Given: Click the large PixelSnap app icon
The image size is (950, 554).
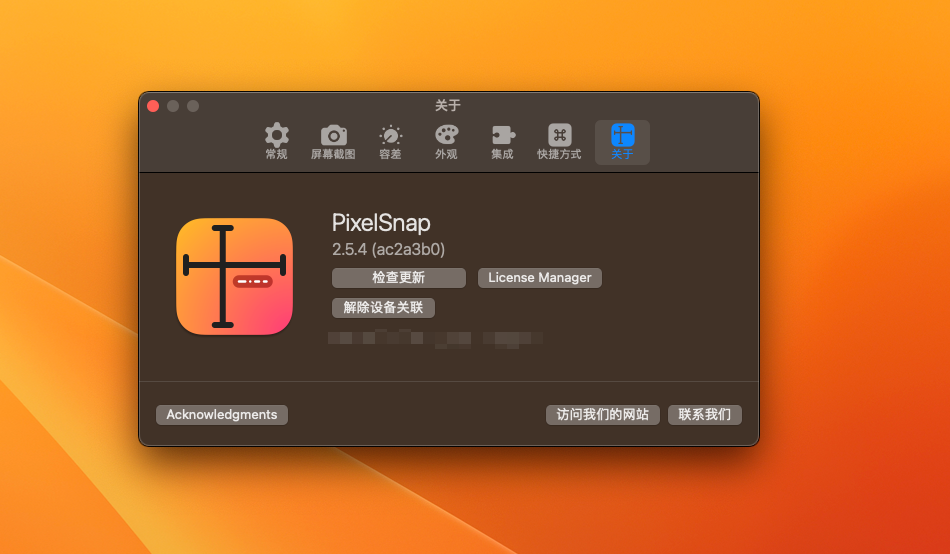Looking at the screenshot, I should click(234, 276).
